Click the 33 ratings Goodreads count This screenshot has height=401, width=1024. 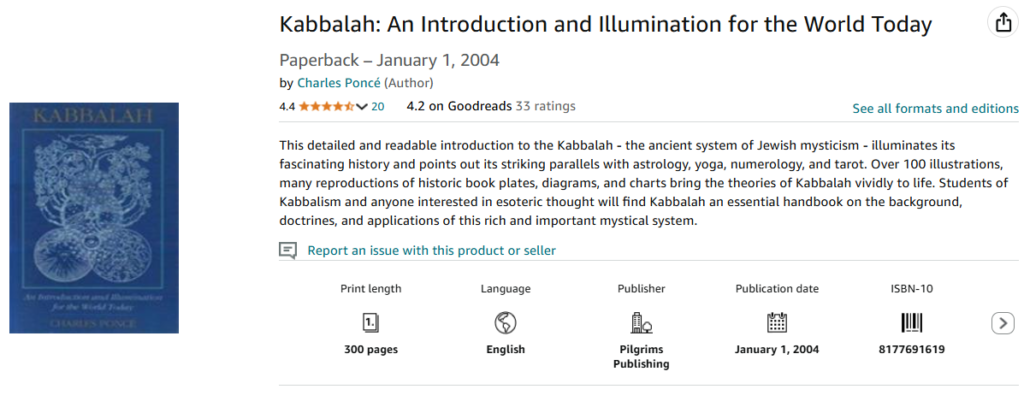(x=546, y=106)
